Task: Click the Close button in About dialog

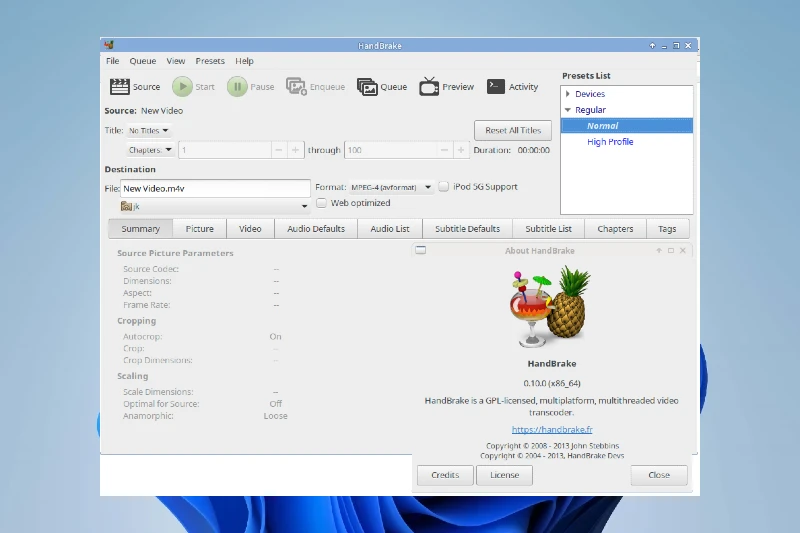Action: pyautogui.click(x=659, y=475)
